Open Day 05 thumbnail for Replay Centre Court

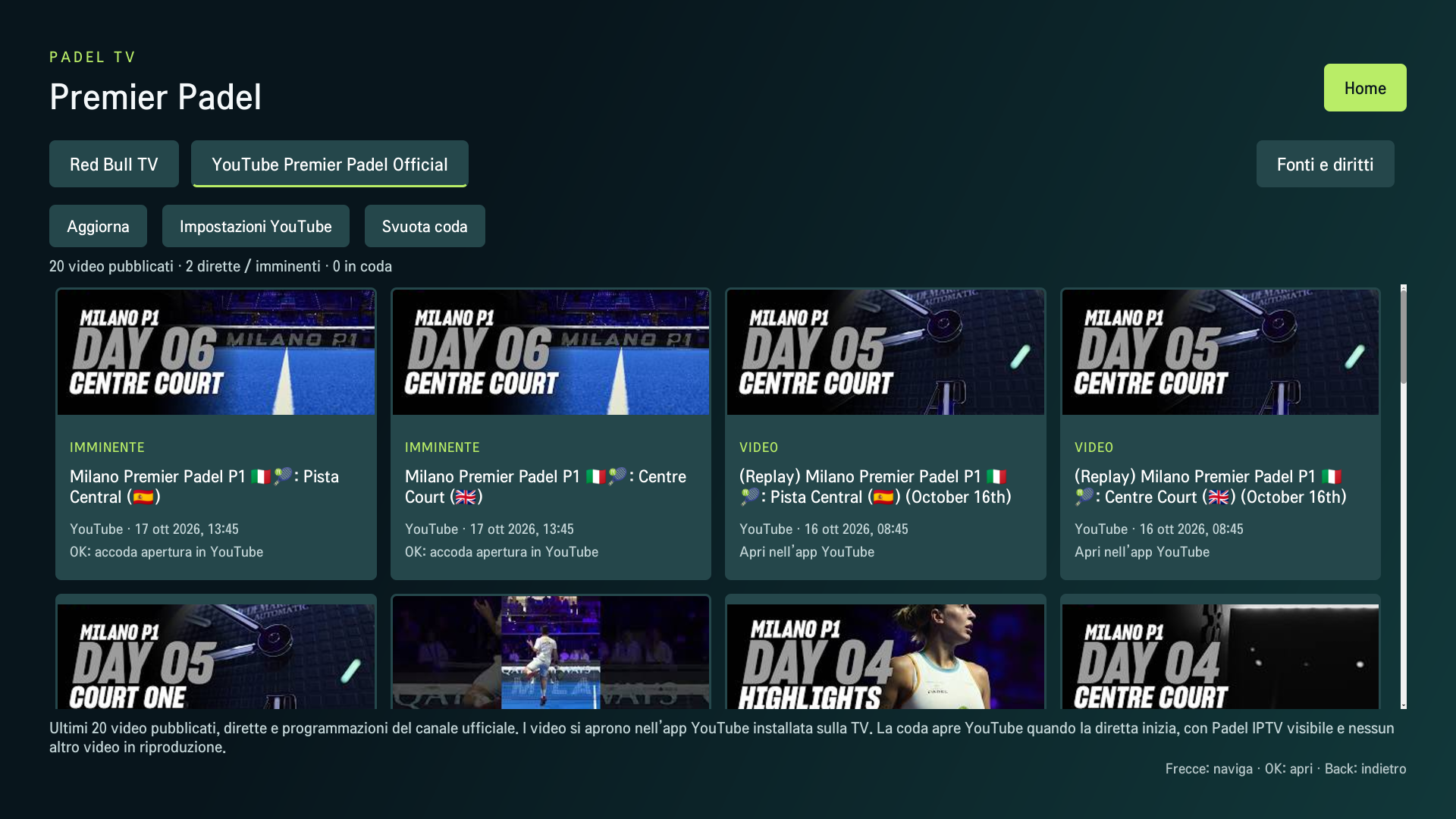point(1220,352)
